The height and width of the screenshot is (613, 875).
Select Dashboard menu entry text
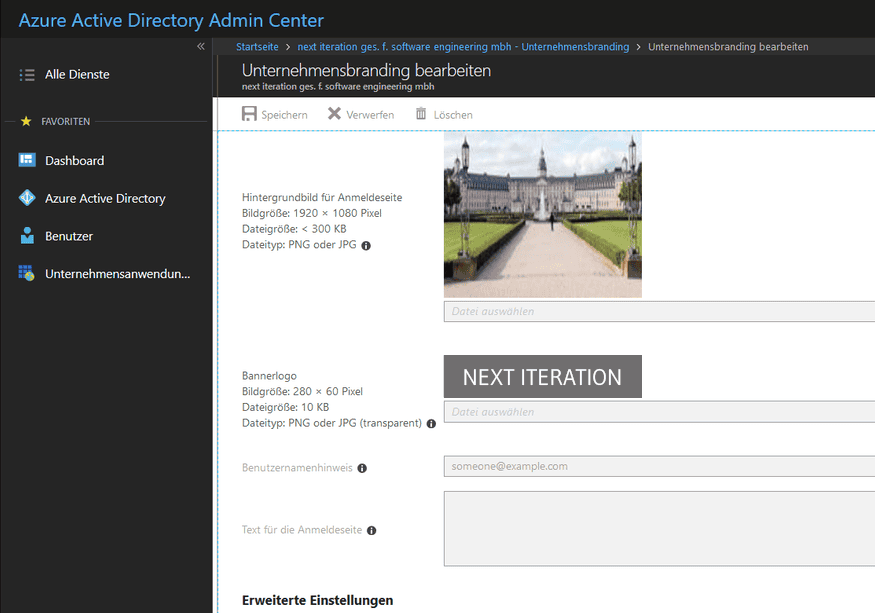click(x=74, y=161)
